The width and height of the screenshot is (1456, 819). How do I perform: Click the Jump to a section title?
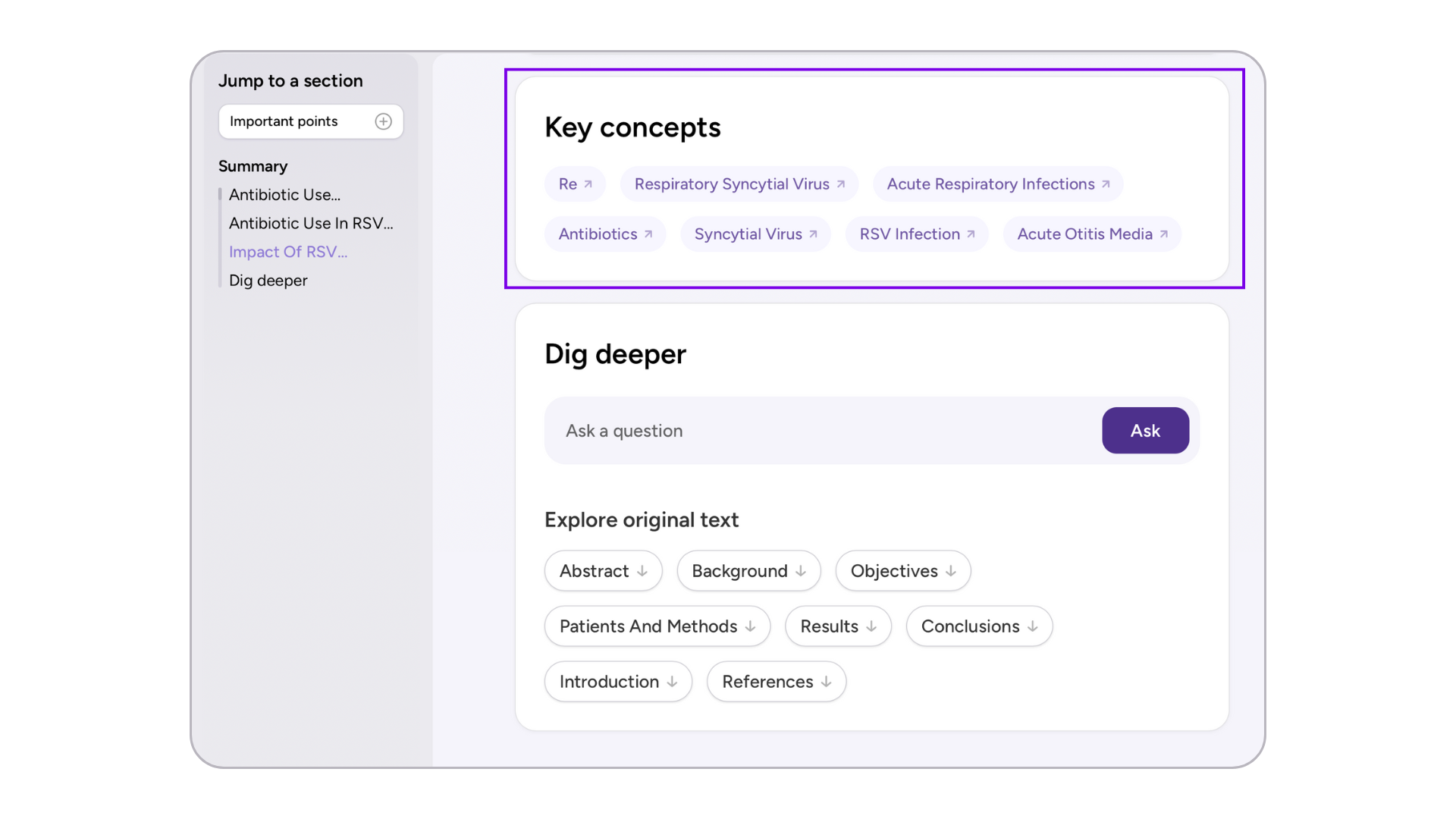click(x=290, y=80)
